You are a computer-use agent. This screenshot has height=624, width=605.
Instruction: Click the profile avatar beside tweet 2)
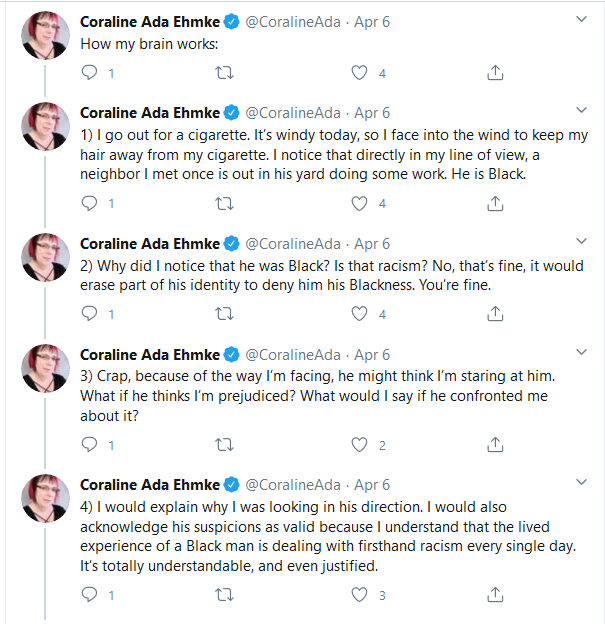click(x=45, y=257)
